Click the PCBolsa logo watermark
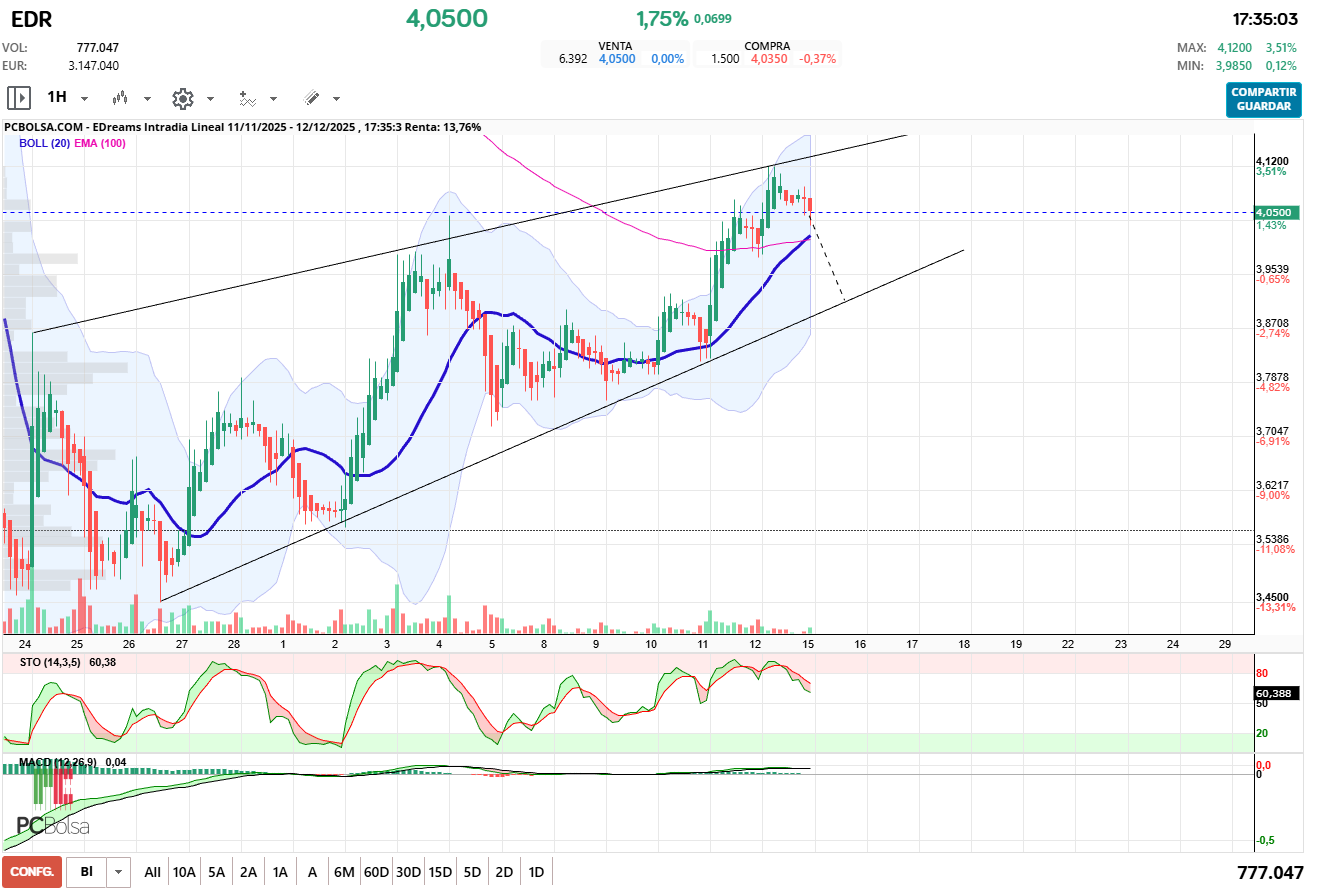 (53, 827)
